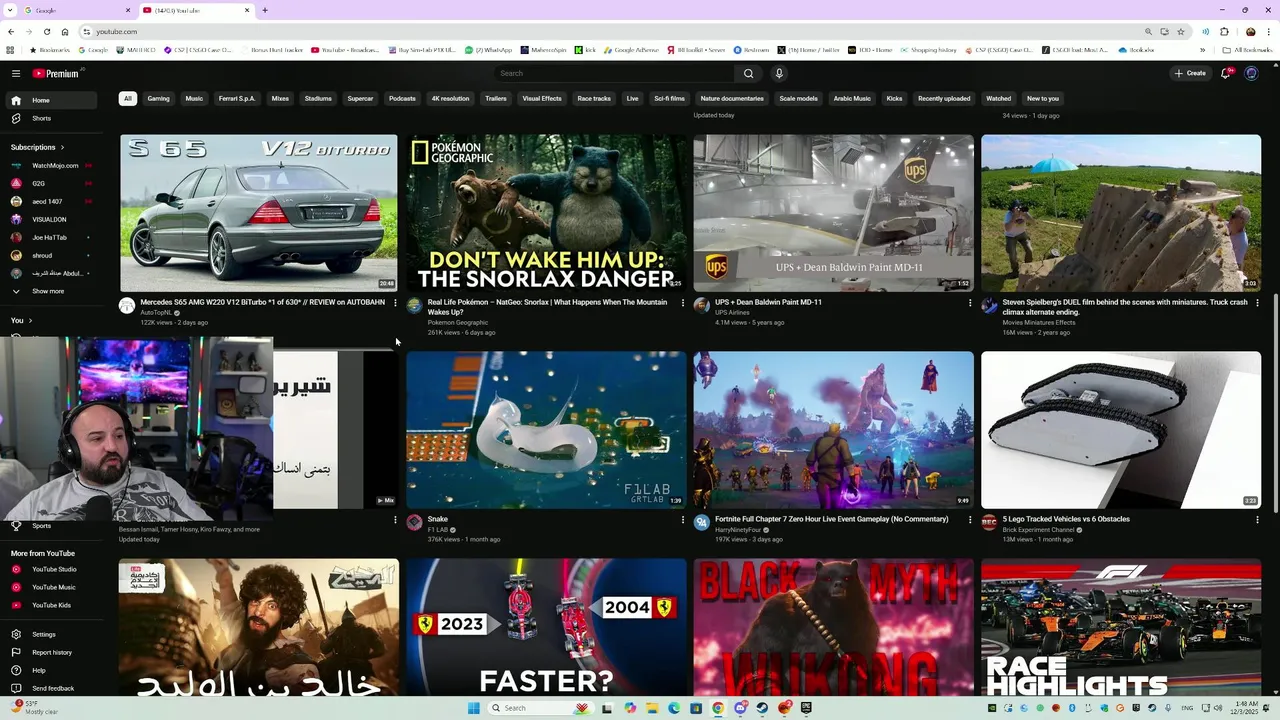Open the Snorlax Danger video thumbnail
This screenshot has width=1280, height=720.
coord(546,213)
